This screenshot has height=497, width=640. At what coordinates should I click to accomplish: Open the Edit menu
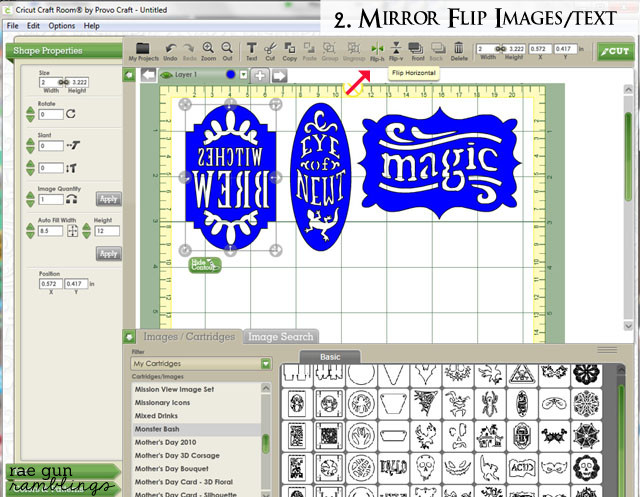coord(33,26)
